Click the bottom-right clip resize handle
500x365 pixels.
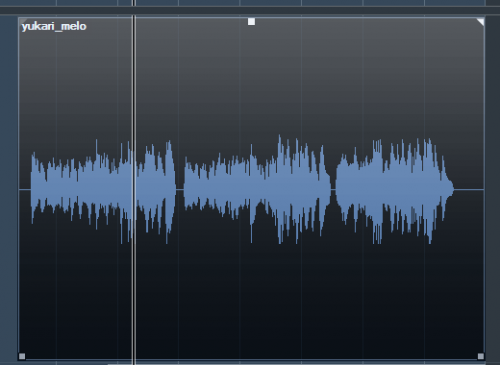pos(481,356)
